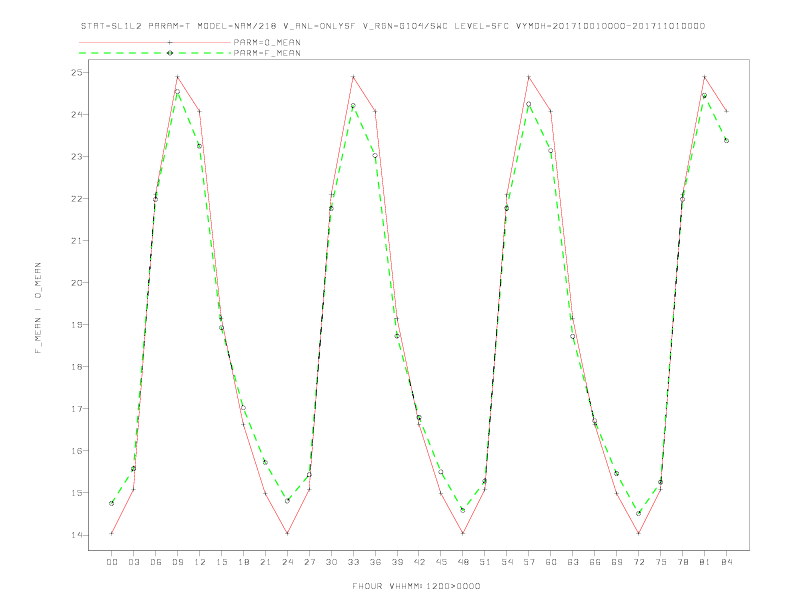
Task: Click x-axis forecast hour label 48
Action: (x=463, y=562)
